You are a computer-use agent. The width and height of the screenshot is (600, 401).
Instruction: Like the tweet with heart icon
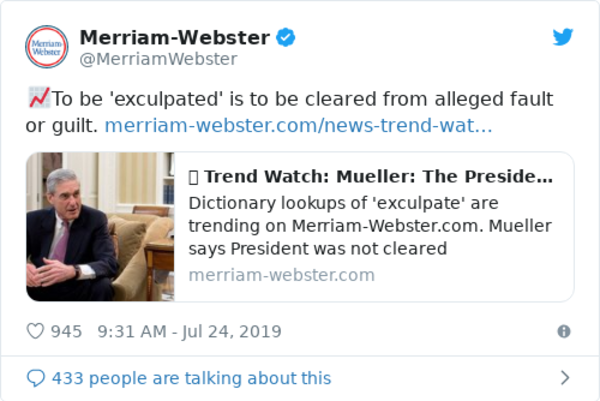pyautogui.click(x=35, y=331)
